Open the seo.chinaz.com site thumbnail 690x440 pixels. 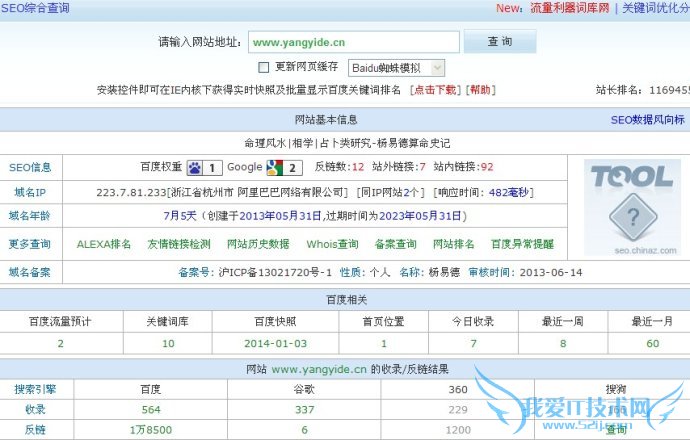click(632, 208)
